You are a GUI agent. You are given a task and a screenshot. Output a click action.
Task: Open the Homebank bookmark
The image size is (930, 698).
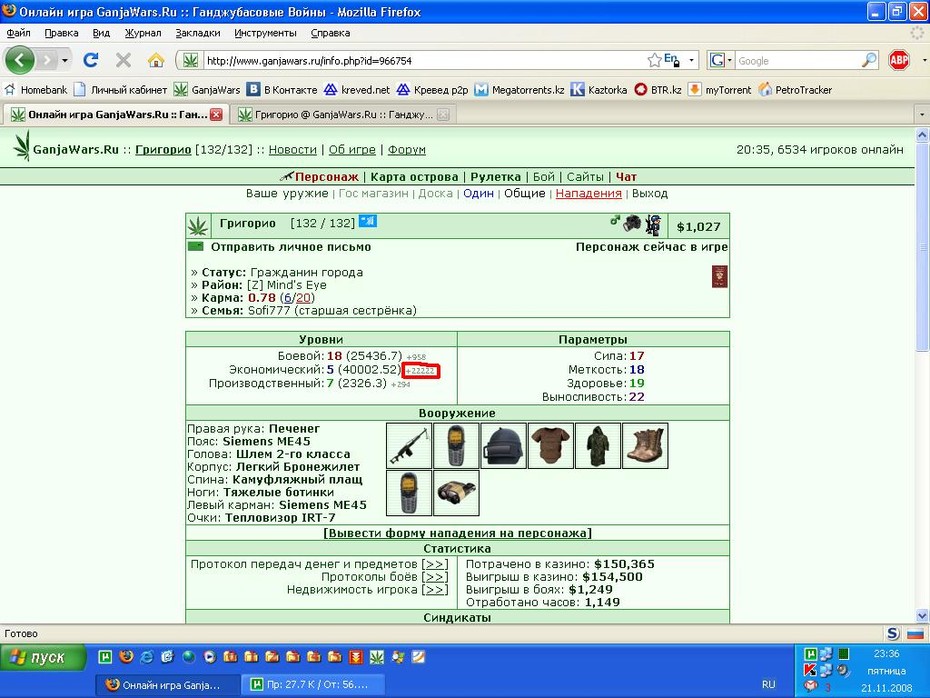(36, 90)
